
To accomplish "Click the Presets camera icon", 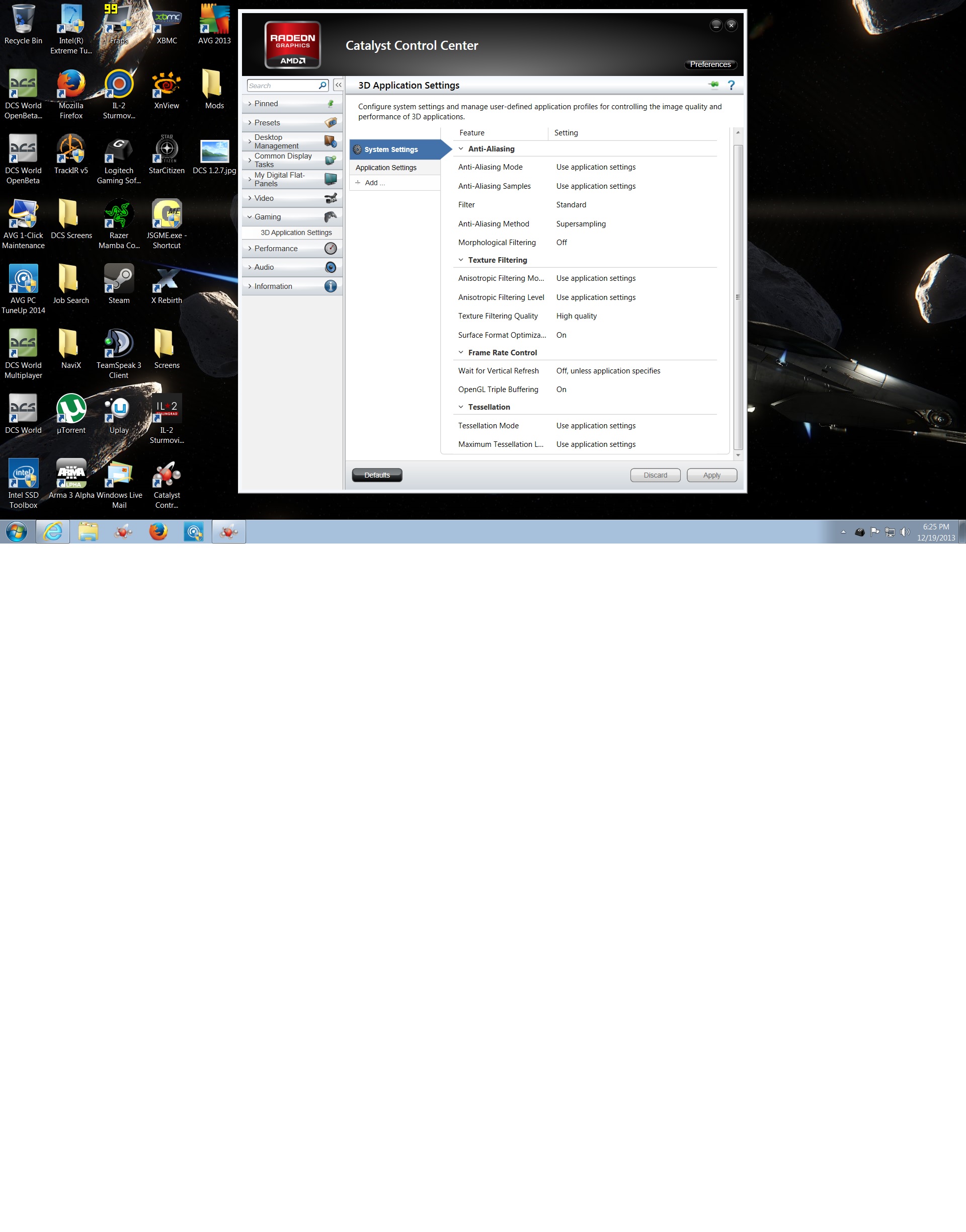I will (x=331, y=122).
